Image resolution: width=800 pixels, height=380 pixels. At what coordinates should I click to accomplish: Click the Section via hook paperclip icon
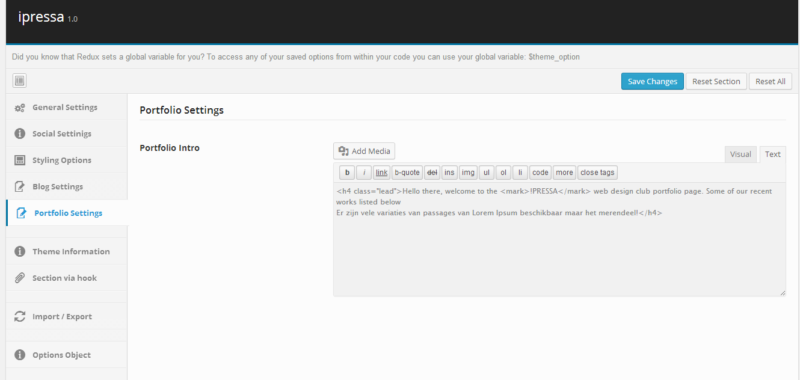click(x=19, y=278)
